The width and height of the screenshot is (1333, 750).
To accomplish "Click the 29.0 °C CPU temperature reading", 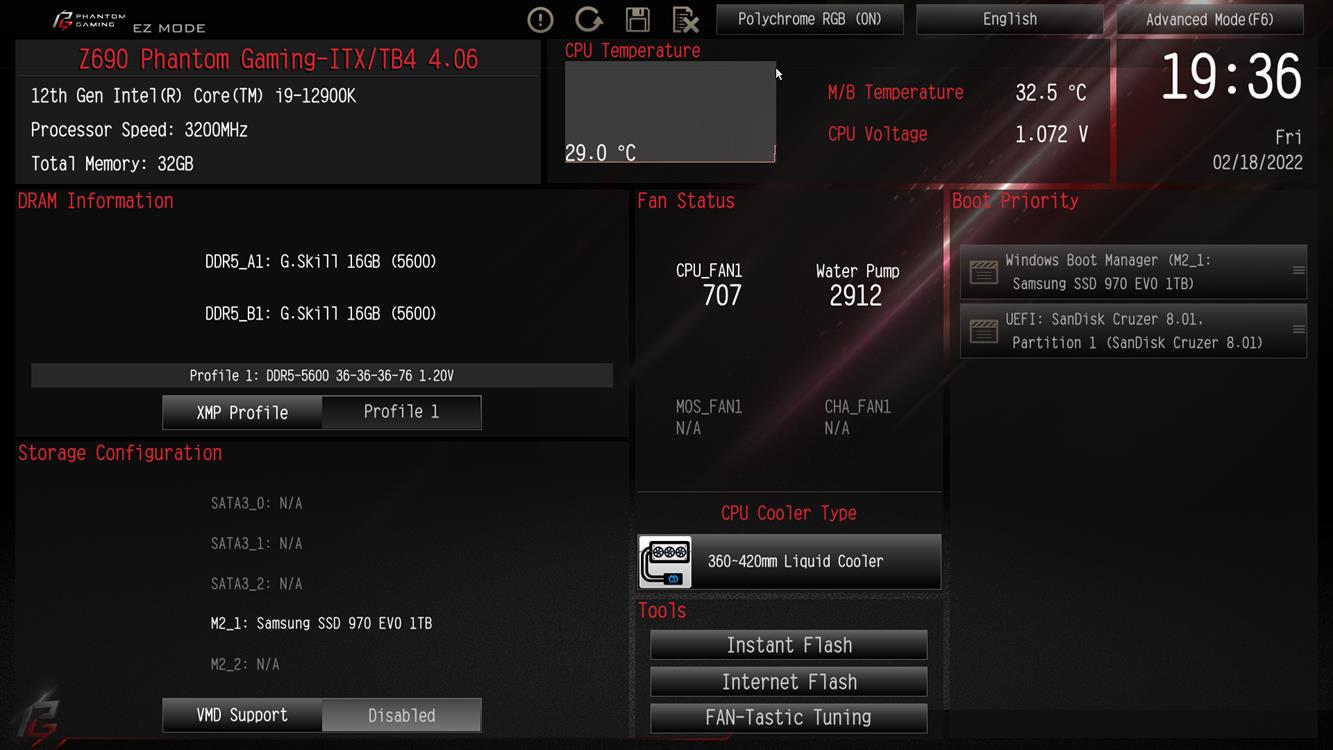I will (600, 153).
